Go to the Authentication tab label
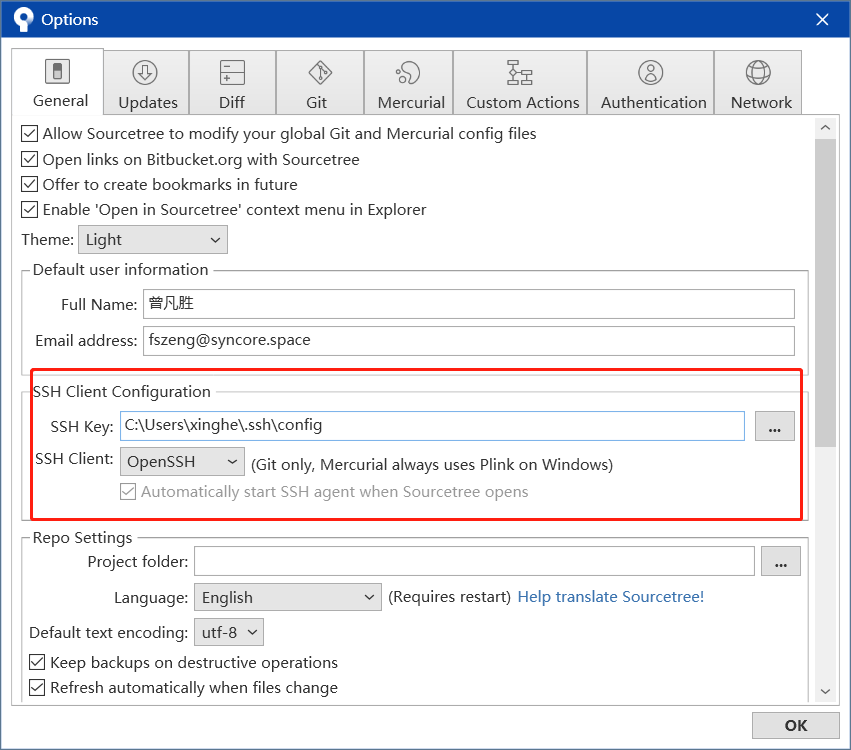851x750 pixels. (653, 102)
